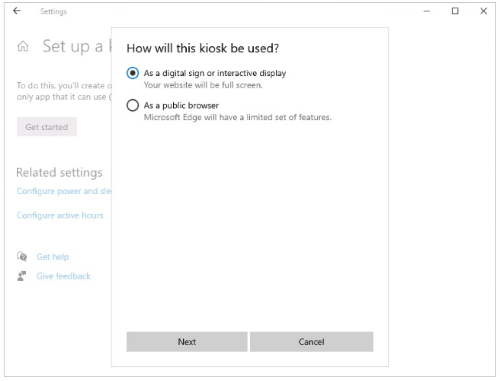Go back with the Settings arrow
This screenshot has height=381, width=500.
(x=17, y=11)
